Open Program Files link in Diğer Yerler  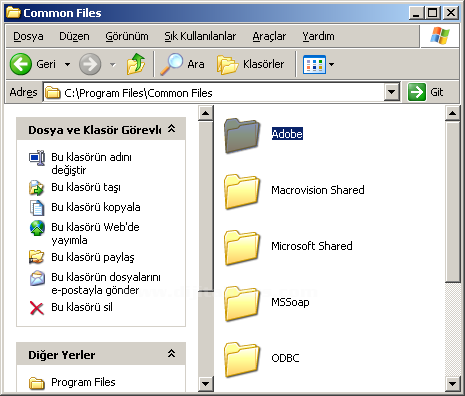(x=83, y=382)
